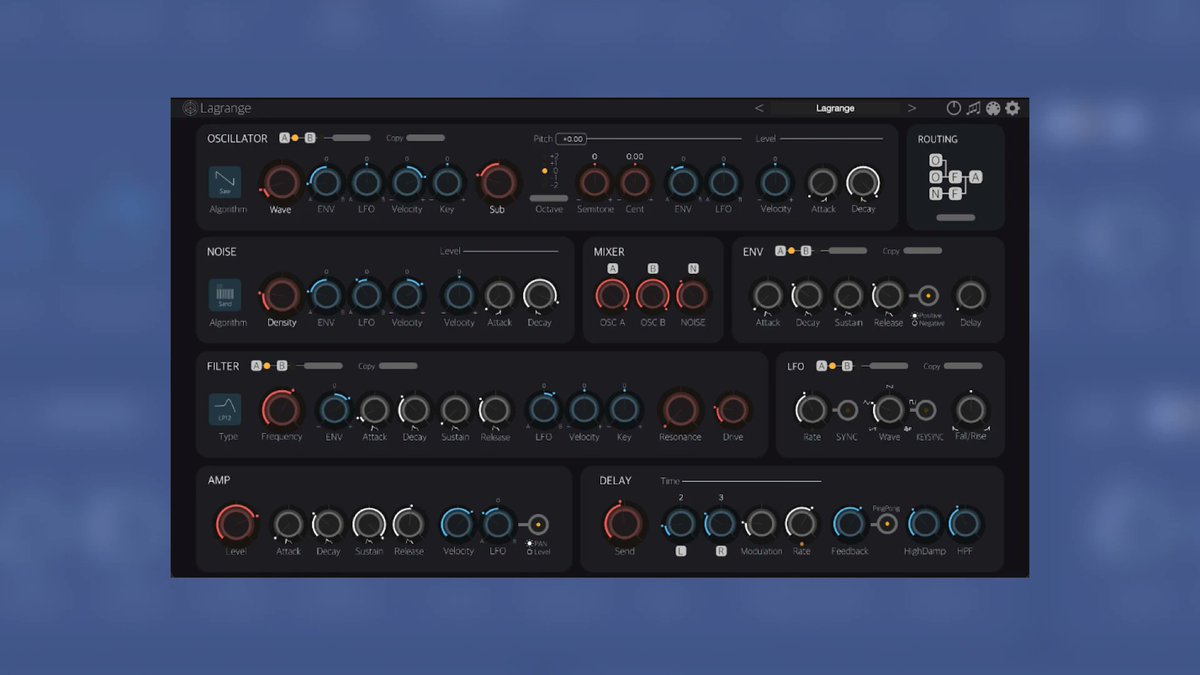Open the color palette icon
This screenshot has width=1200, height=675.
point(993,108)
